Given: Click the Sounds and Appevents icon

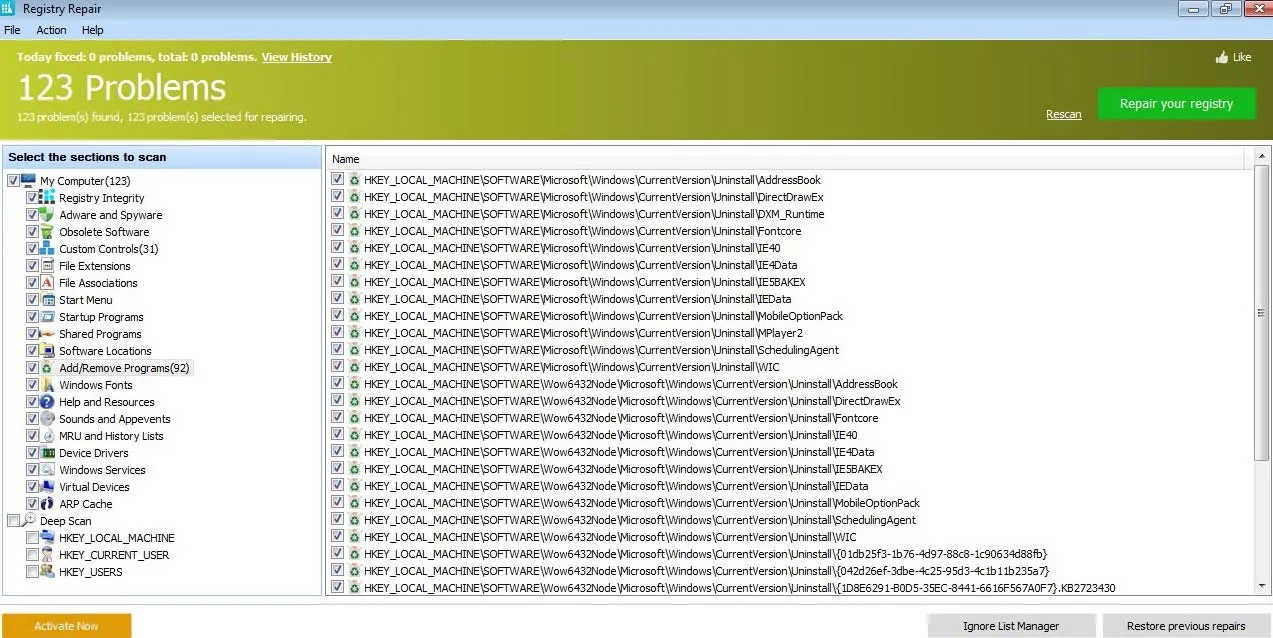Looking at the screenshot, I should (x=46, y=418).
